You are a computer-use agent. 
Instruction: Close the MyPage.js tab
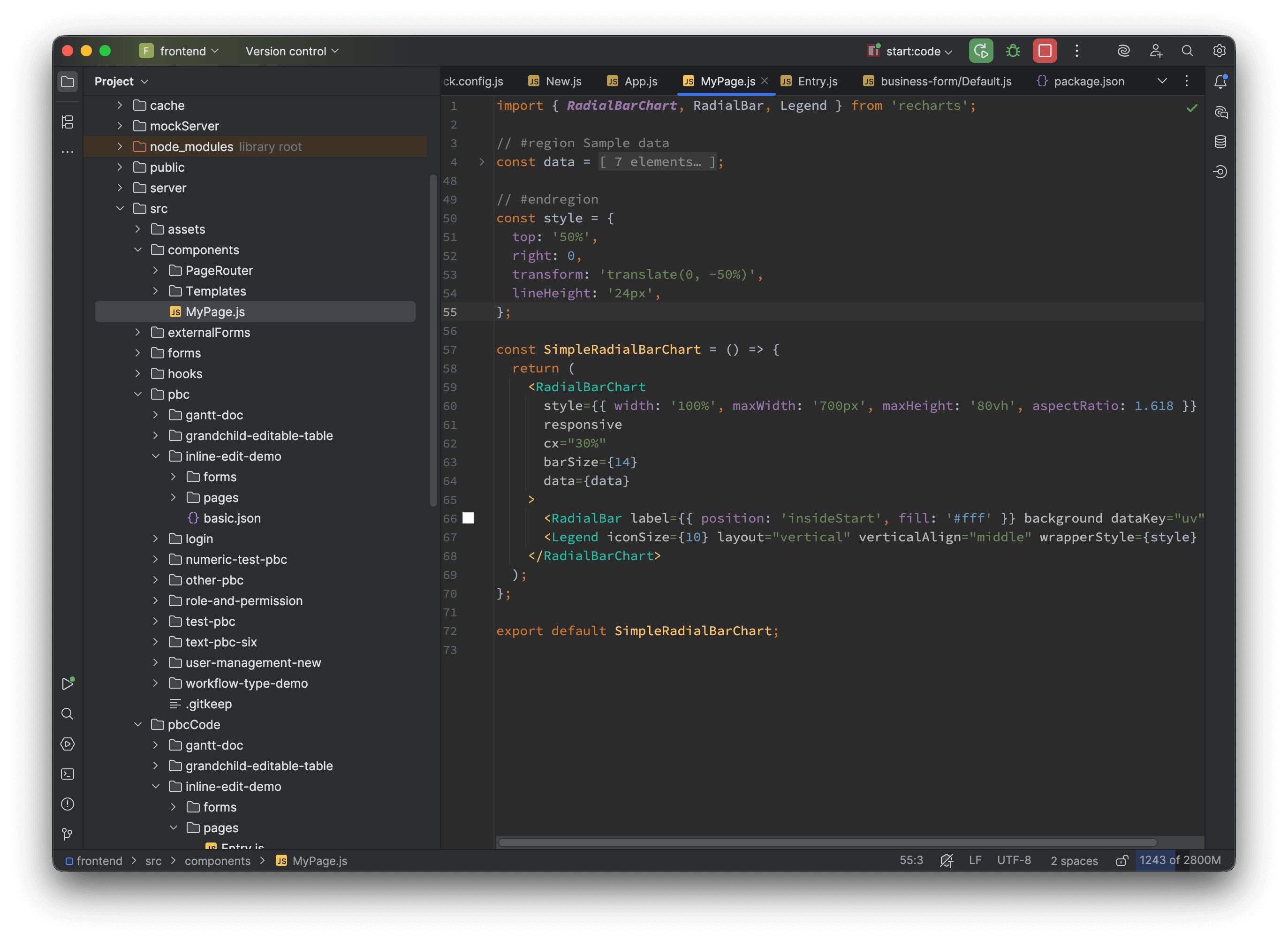point(765,81)
